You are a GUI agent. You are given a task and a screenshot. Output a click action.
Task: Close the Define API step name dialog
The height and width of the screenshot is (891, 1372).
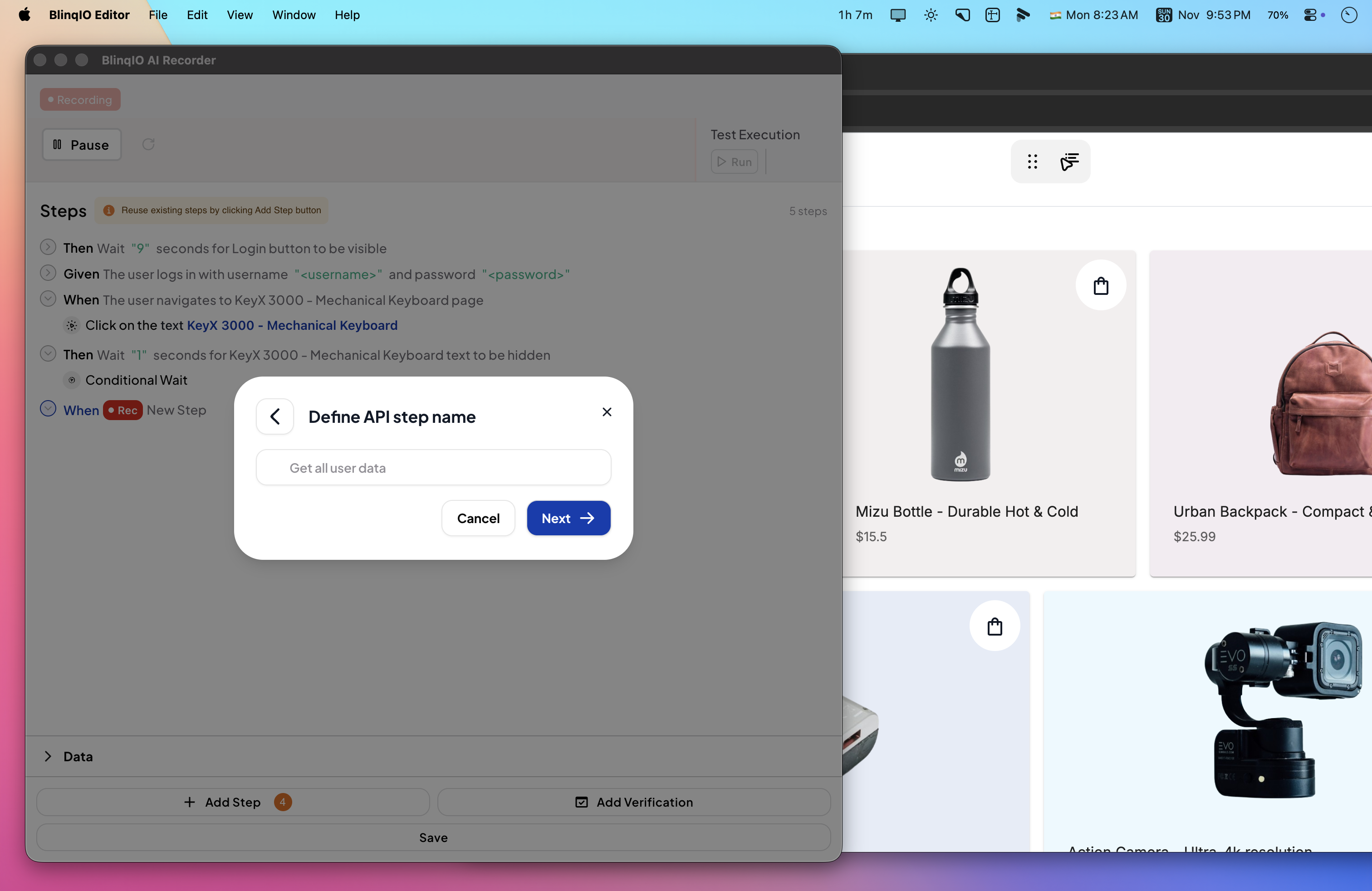[x=607, y=411]
